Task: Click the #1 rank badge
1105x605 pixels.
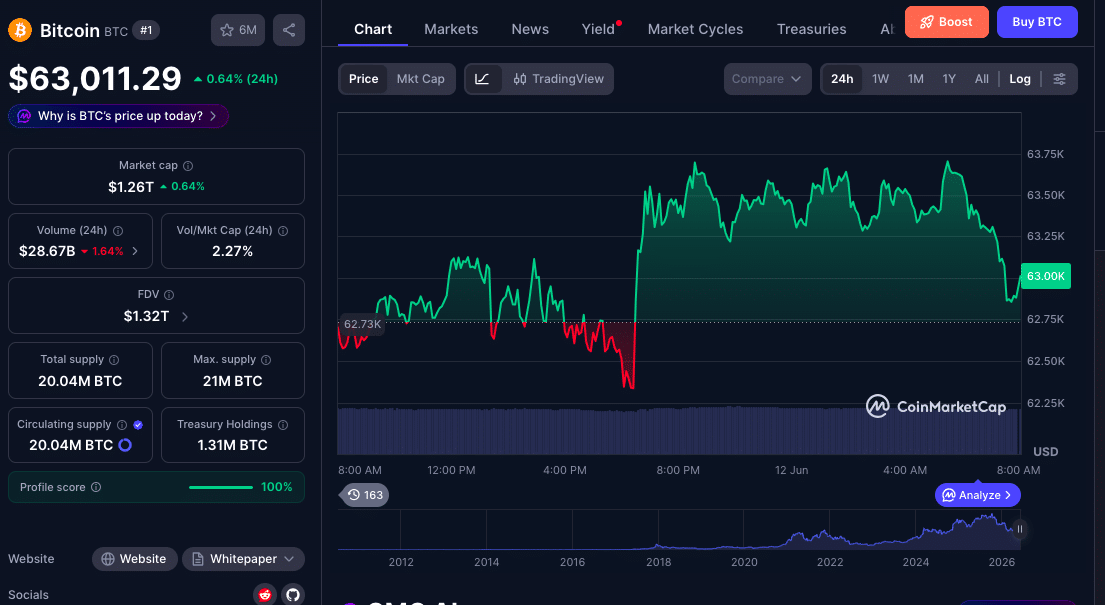Action: click(x=146, y=30)
